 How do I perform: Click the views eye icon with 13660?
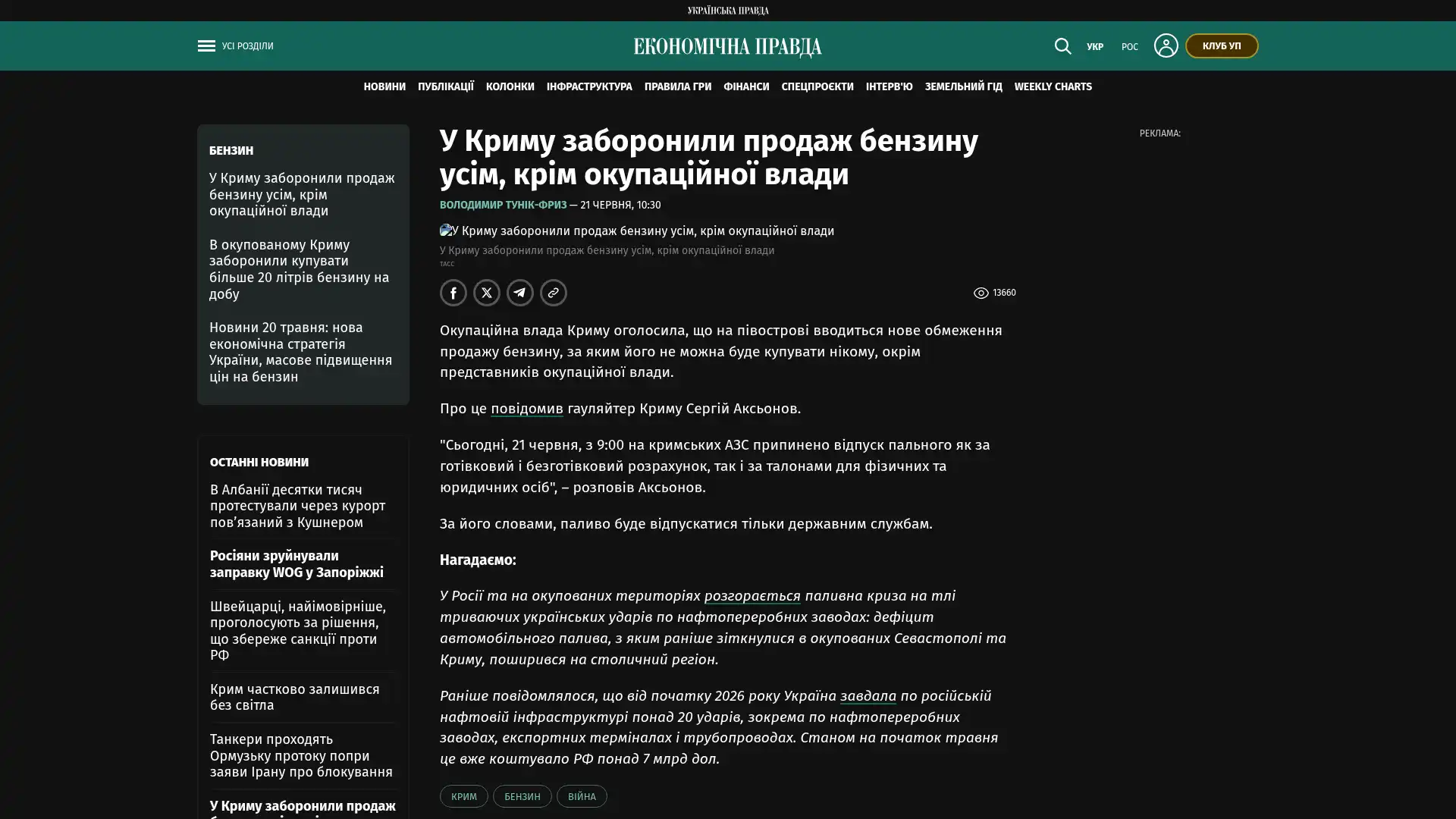981,293
